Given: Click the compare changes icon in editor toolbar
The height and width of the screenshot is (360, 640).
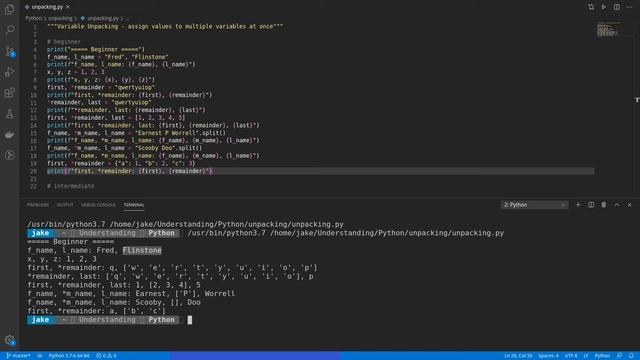Looking at the screenshot, I should (591, 7).
